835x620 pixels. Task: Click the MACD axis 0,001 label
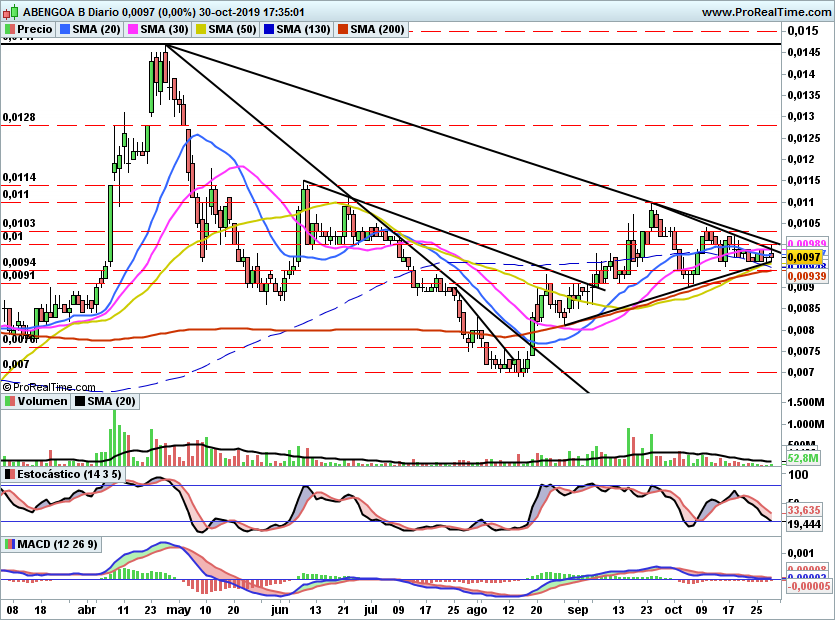(801, 553)
